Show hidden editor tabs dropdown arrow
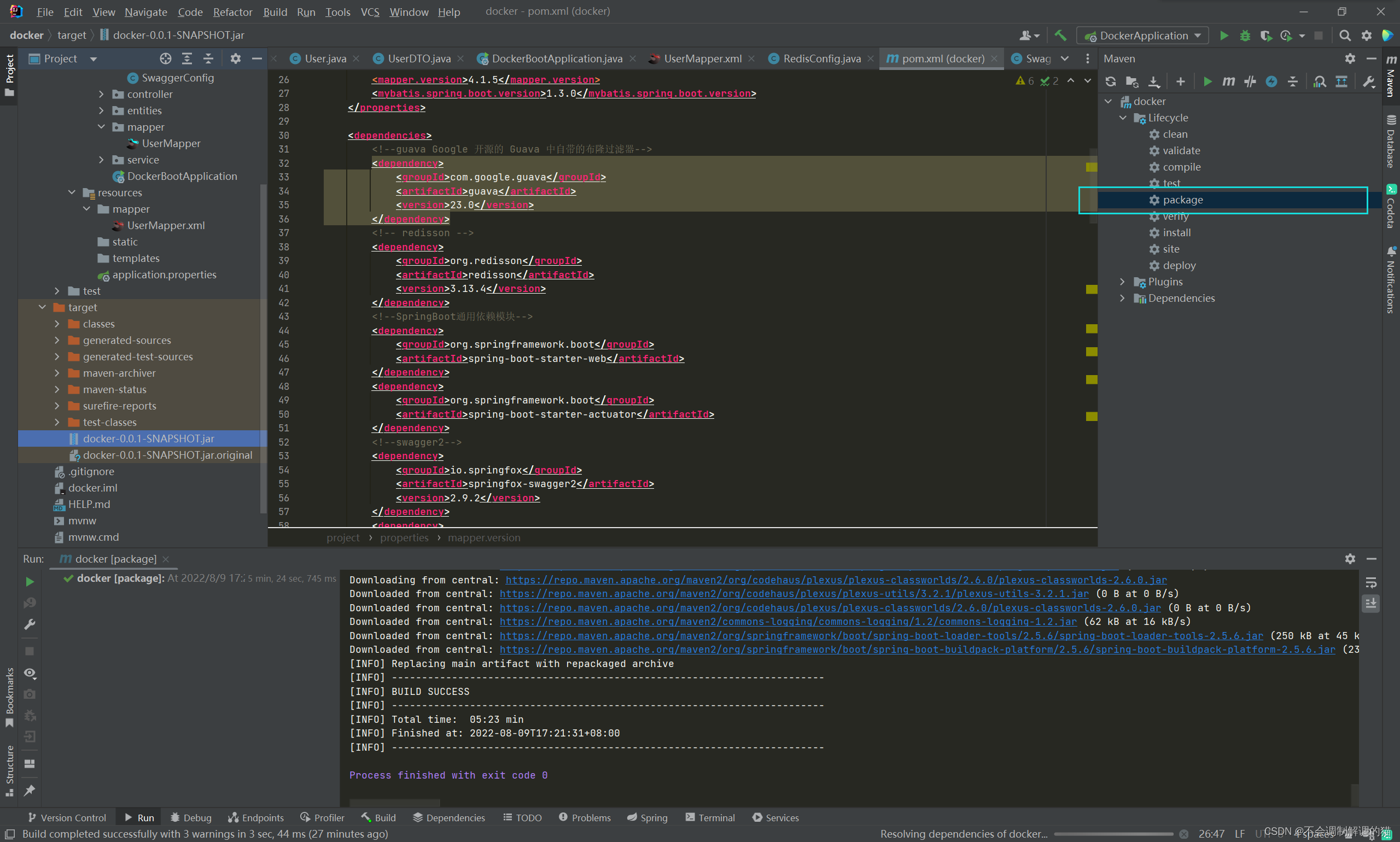Image resolution: width=1400 pixels, height=842 pixels. tap(1065, 59)
